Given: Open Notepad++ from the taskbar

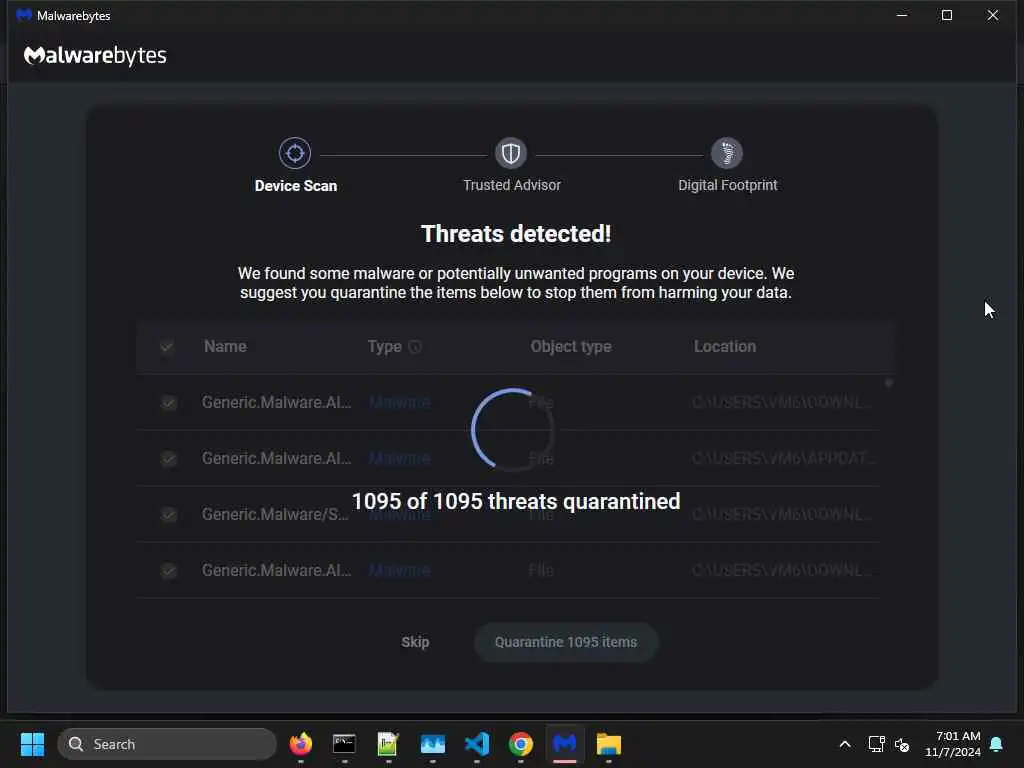Looking at the screenshot, I should pos(388,744).
